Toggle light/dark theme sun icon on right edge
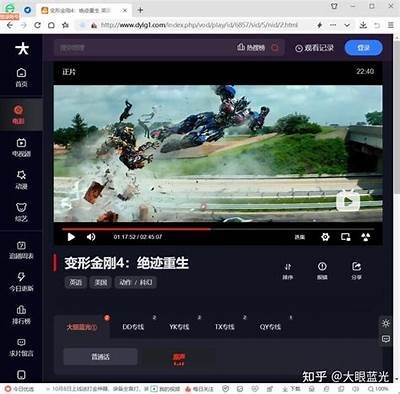The height and width of the screenshot is (394, 400). pyautogui.click(x=386, y=323)
